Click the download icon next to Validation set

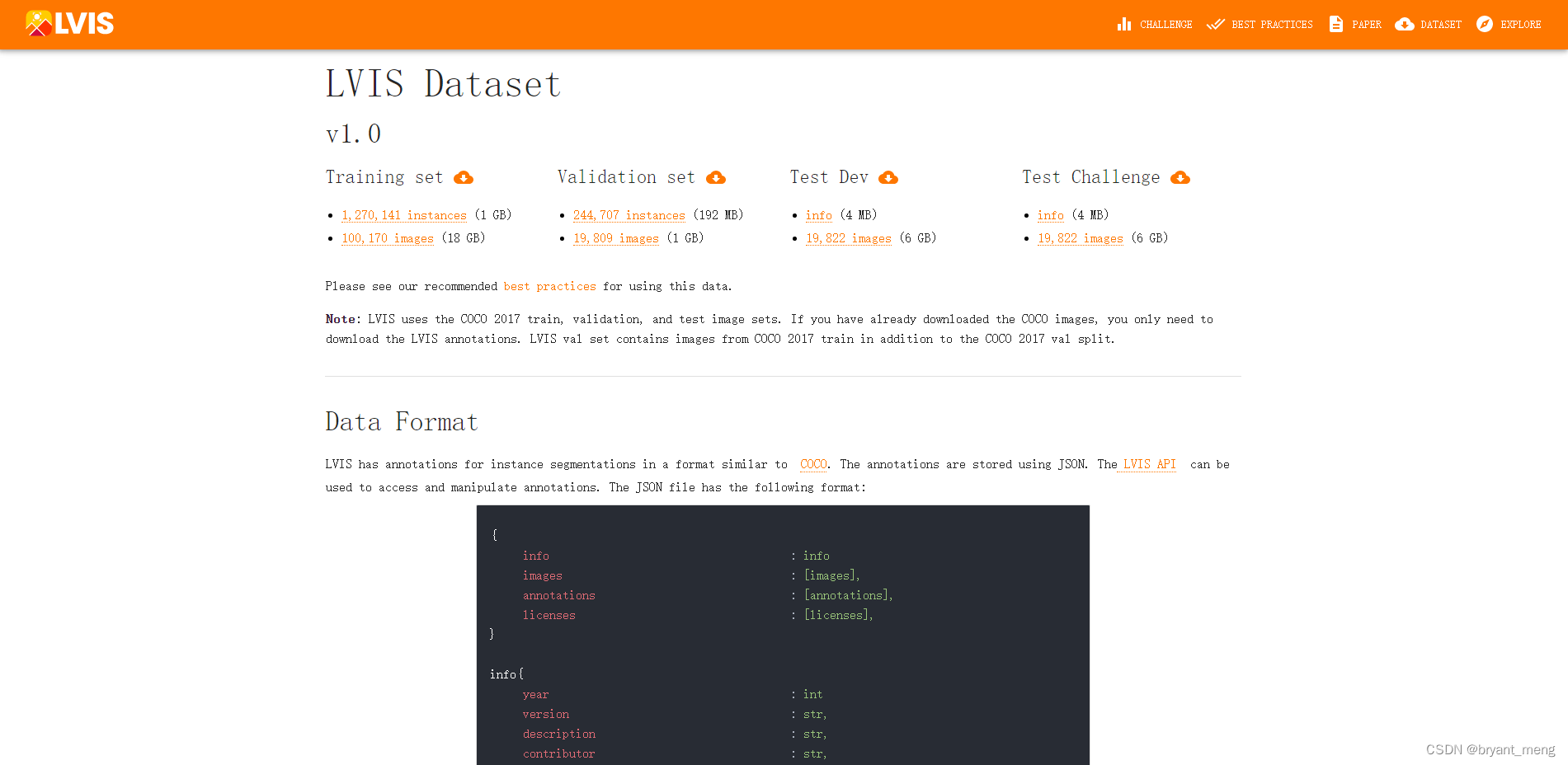716,177
